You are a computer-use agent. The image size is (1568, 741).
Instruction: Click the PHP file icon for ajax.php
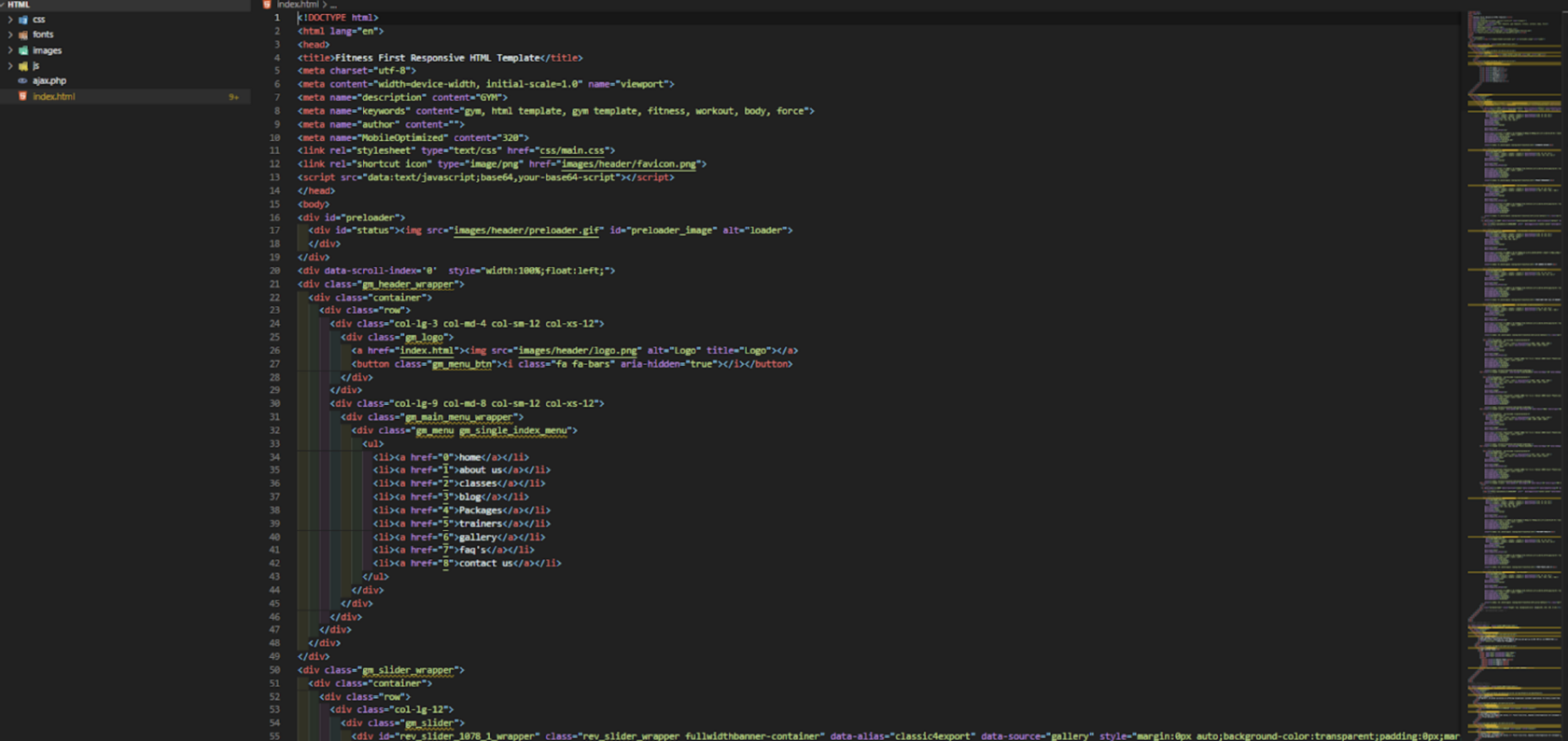tap(23, 81)
